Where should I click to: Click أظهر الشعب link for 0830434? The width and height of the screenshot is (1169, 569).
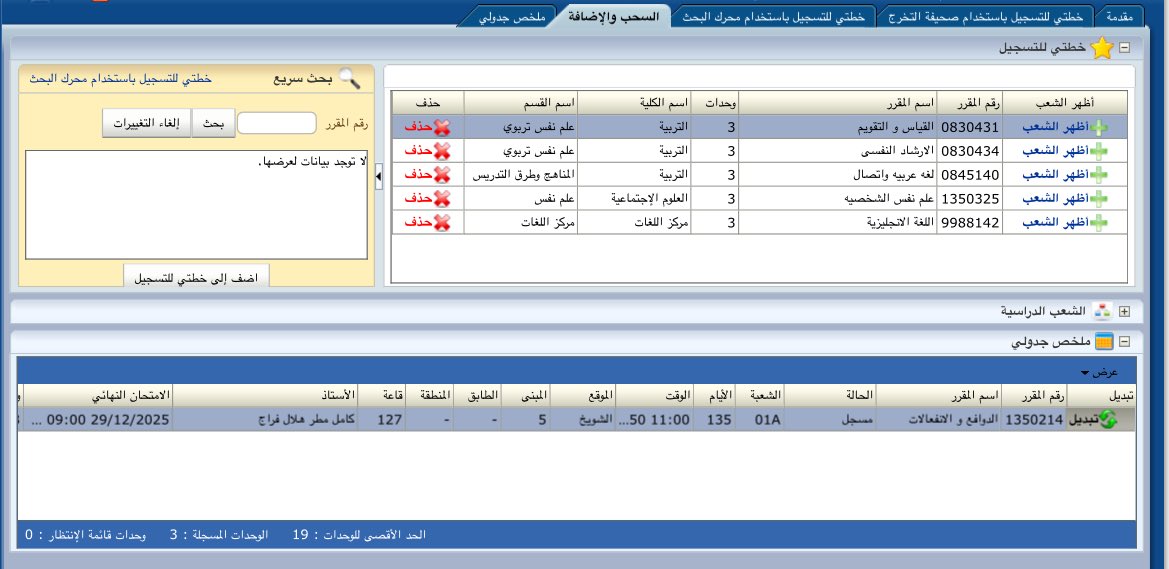[1056, 151]
